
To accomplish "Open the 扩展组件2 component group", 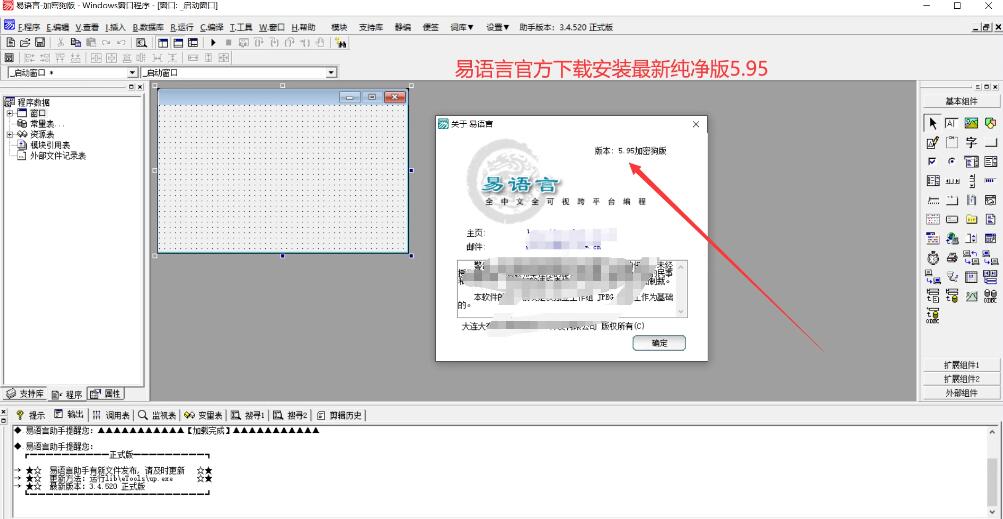I will tap(961, 379).
